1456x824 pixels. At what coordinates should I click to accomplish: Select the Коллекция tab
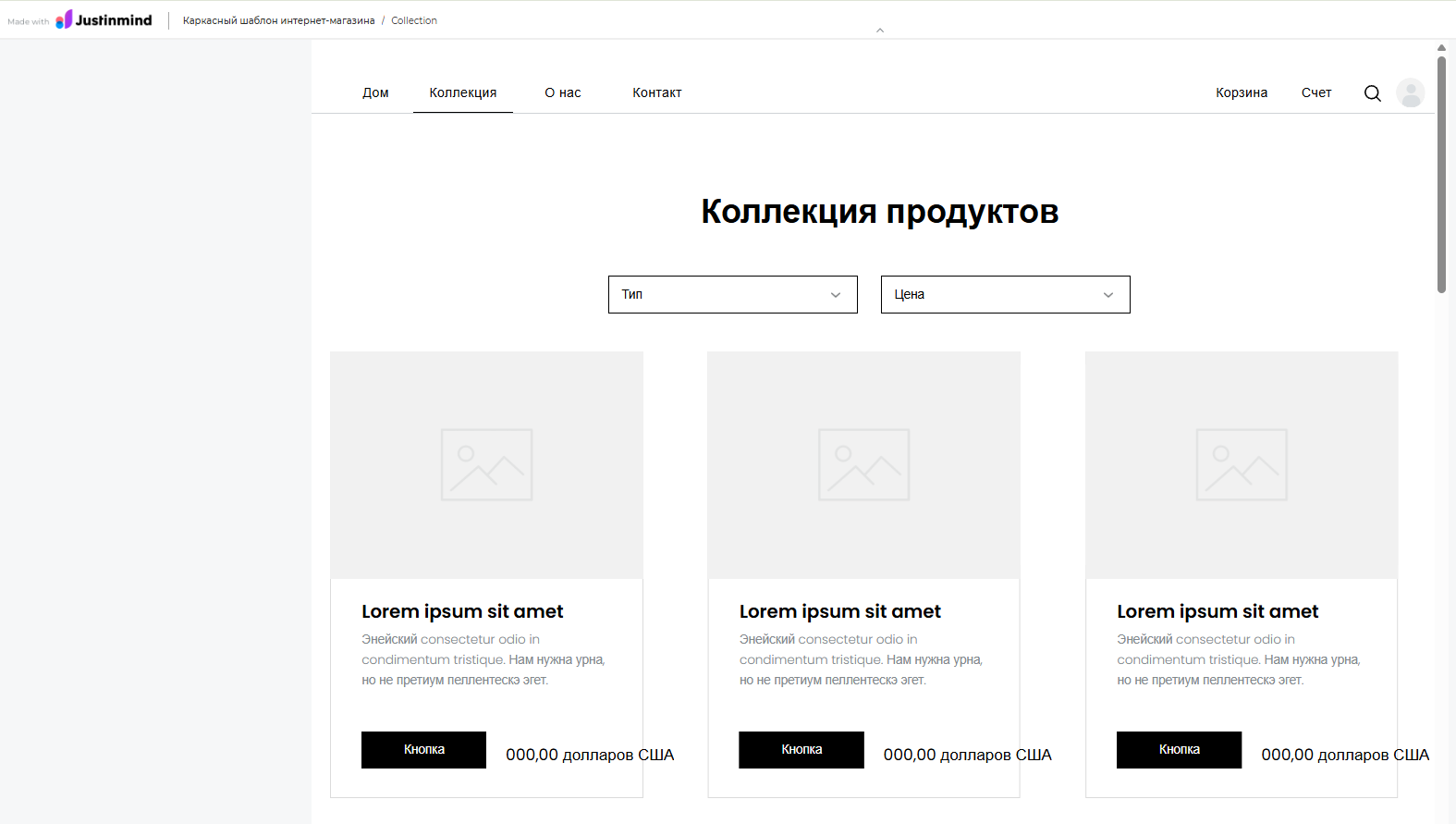[x=463, y=92]
